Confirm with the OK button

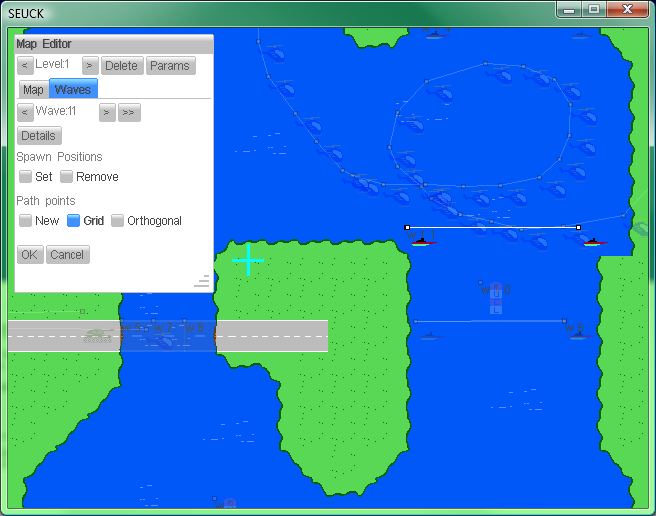(30, 254)
